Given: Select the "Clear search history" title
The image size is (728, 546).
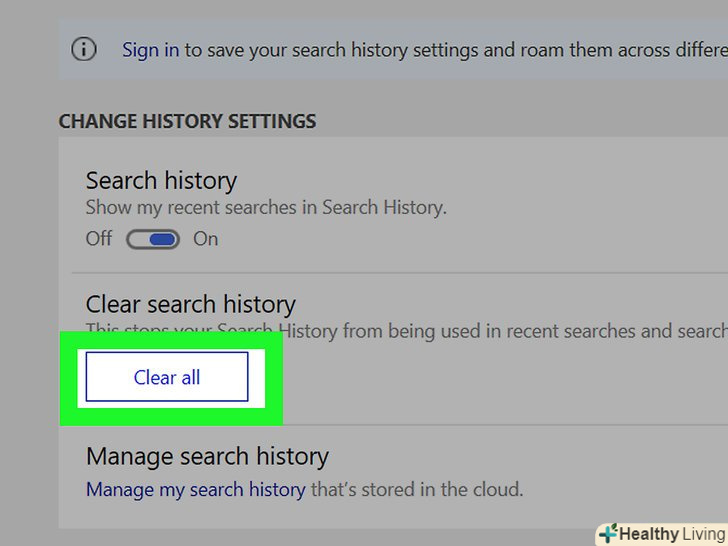Looking at the screenshot, I should click(190, 304).
